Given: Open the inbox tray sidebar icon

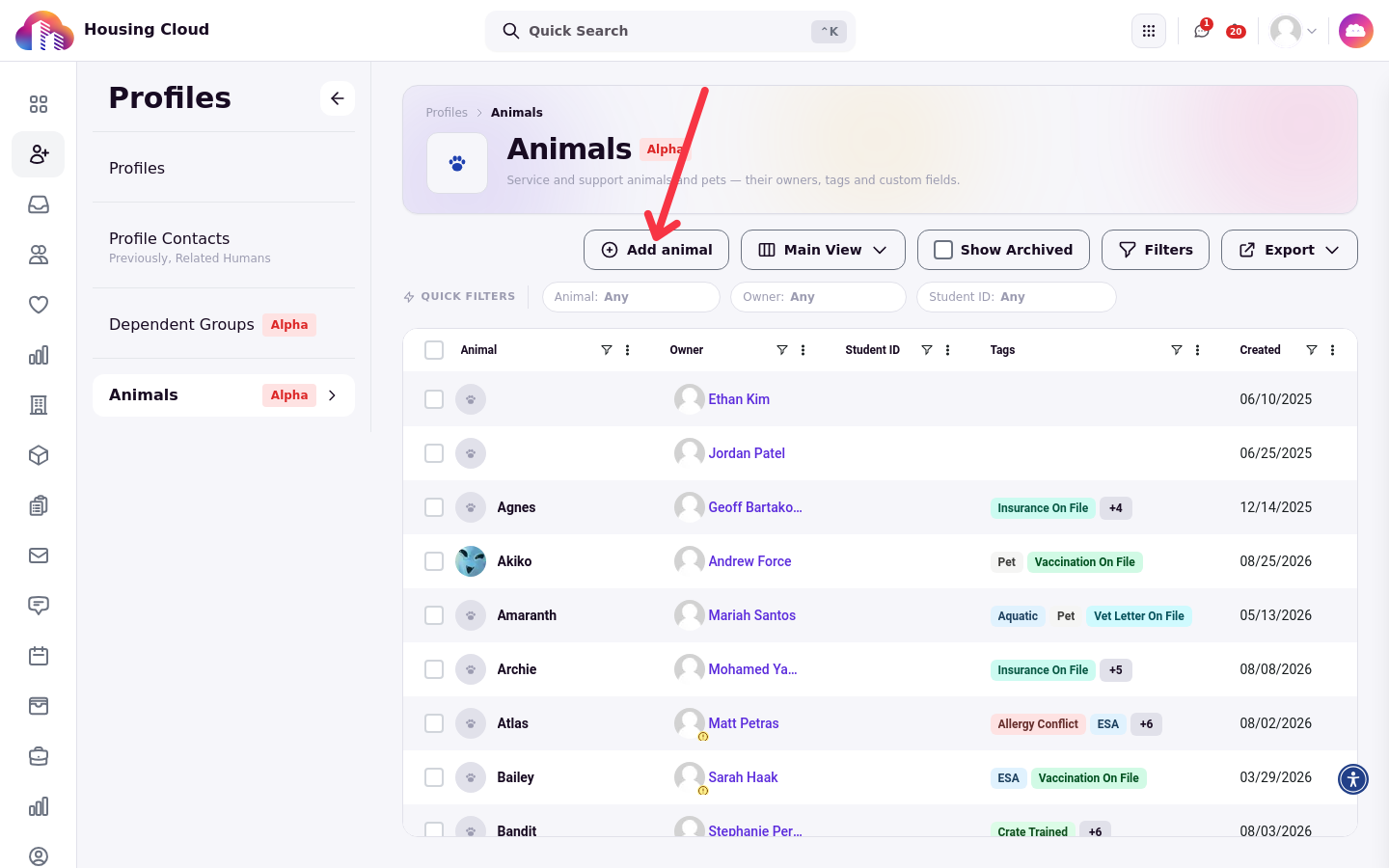Looking at the screenshot, I should click(39, 204).
